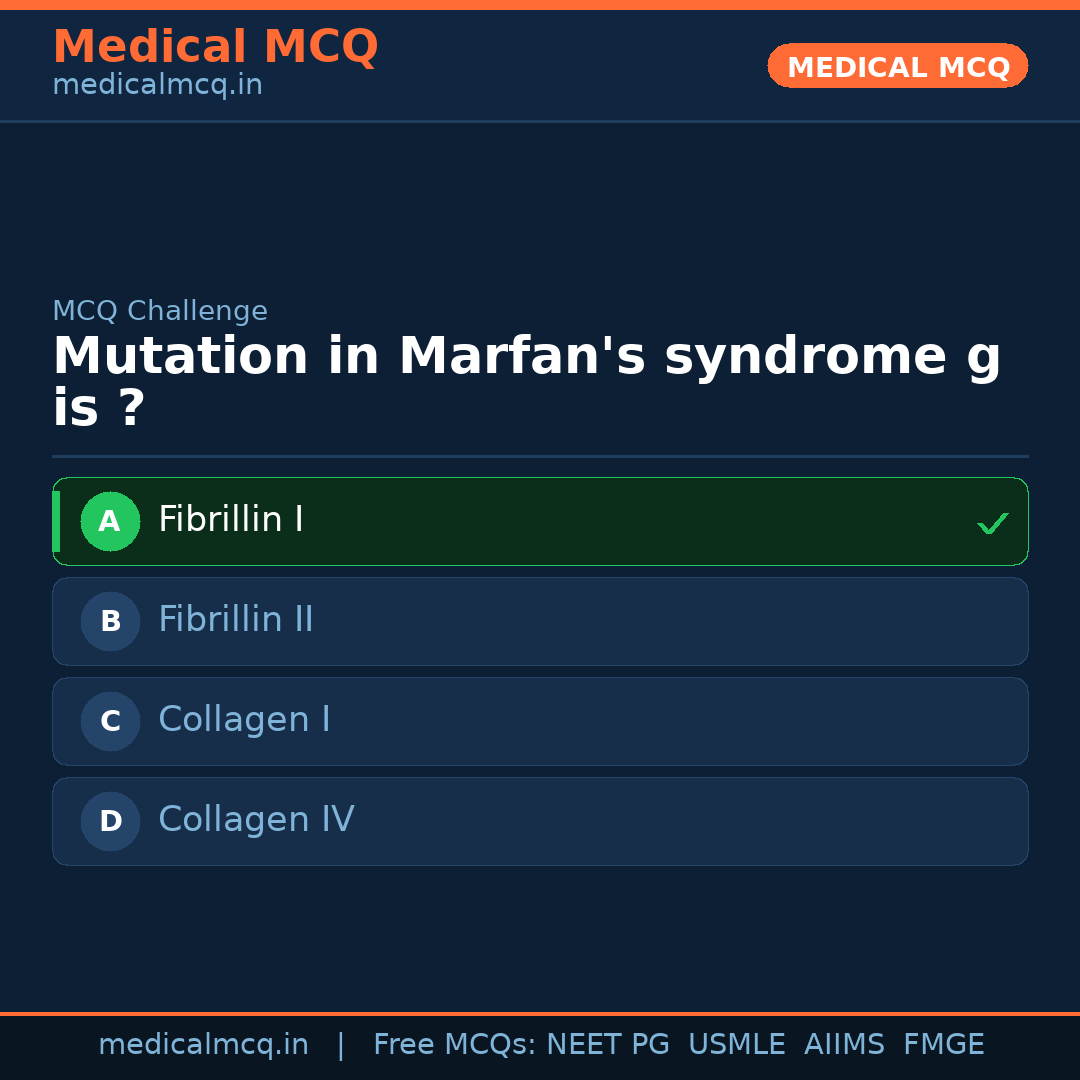Choose the C option circle
Screen dimensions: 1080x1080
(110, 721)
